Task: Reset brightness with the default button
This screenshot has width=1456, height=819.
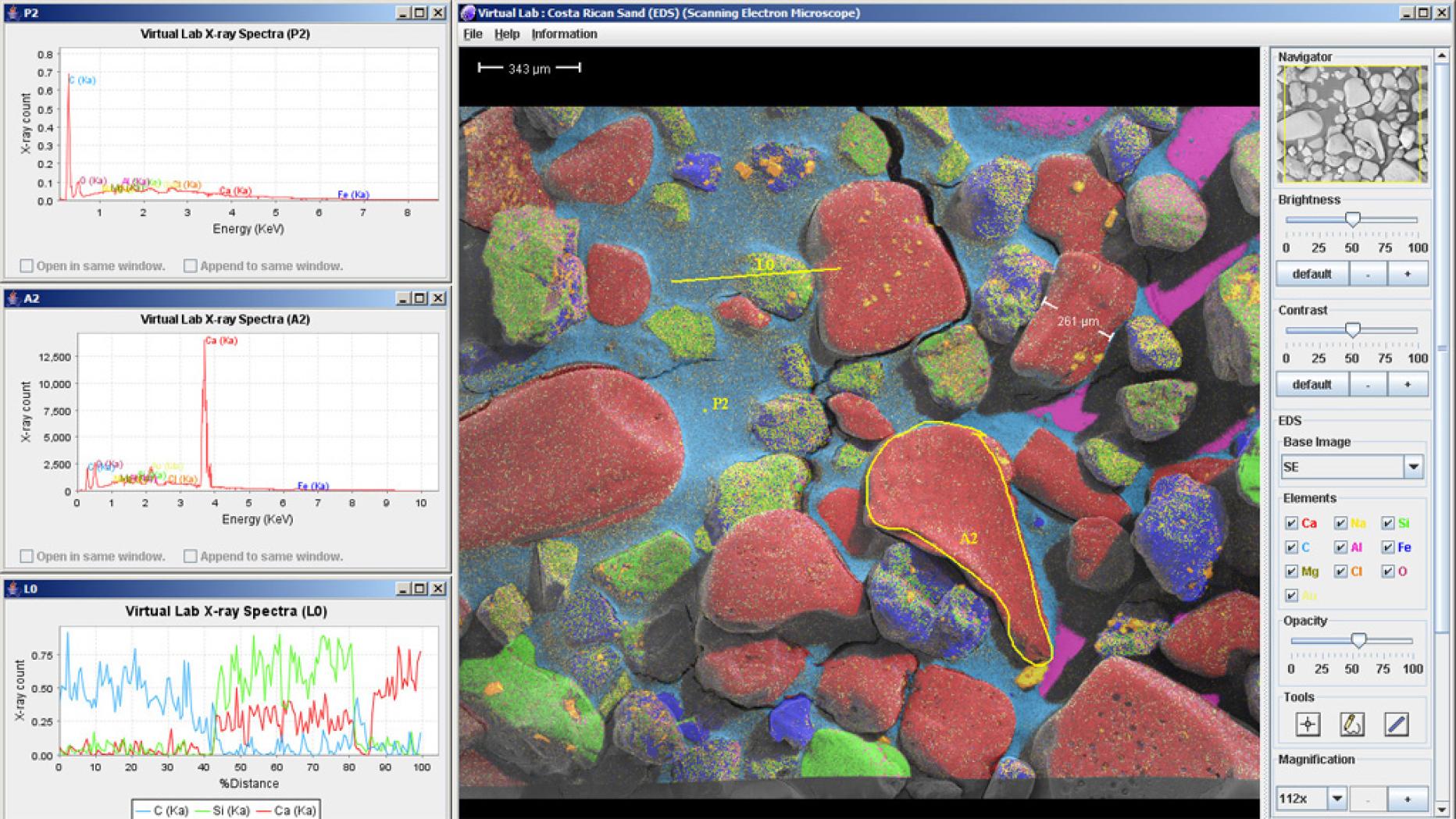Action: pos(1311,274)
